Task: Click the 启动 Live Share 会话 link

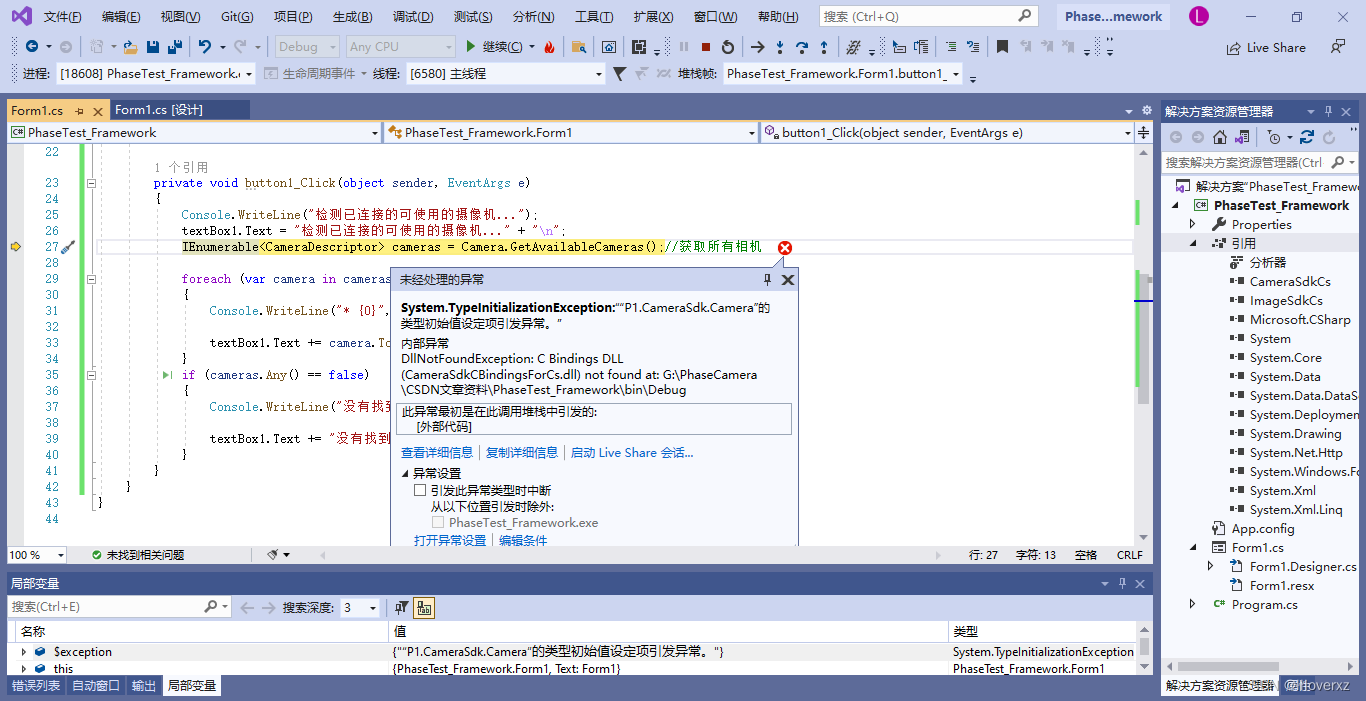Action: click(632, 453)
